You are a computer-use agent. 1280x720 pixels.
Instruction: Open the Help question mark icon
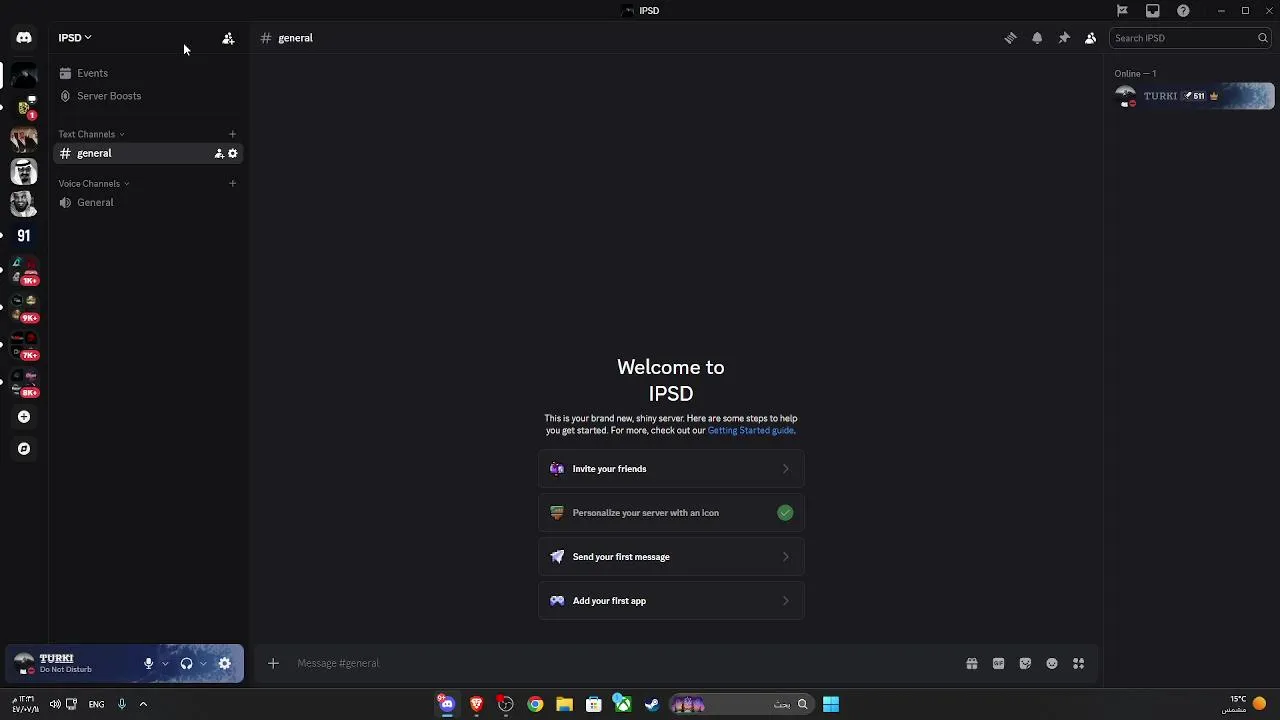pos(1183,10)
